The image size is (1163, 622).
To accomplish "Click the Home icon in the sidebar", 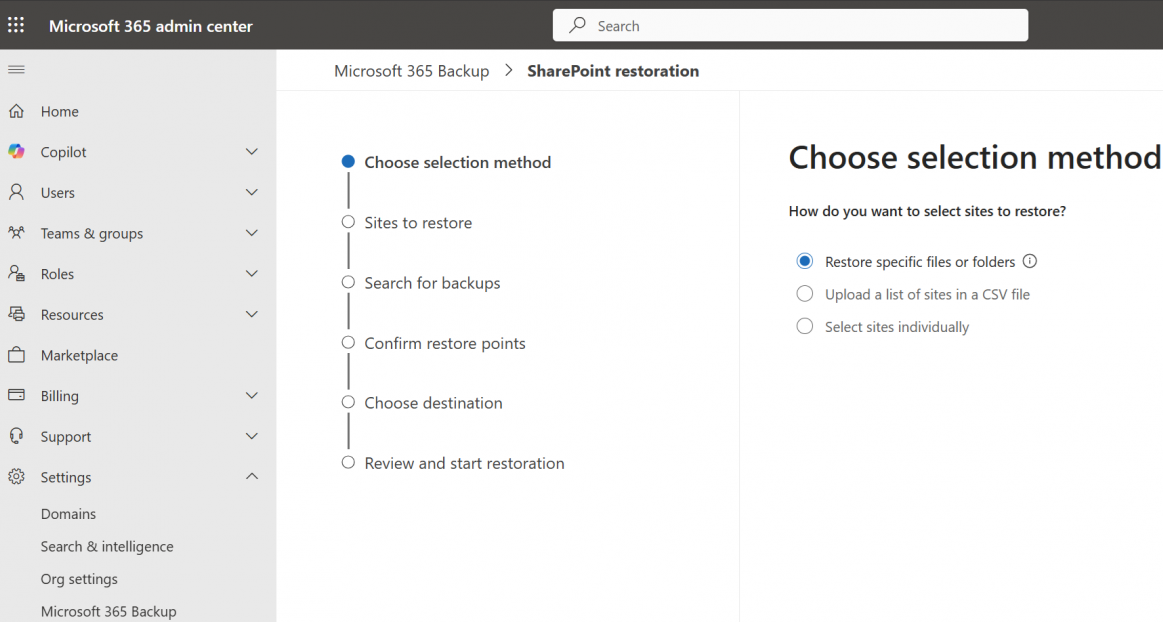I will 17,111.
